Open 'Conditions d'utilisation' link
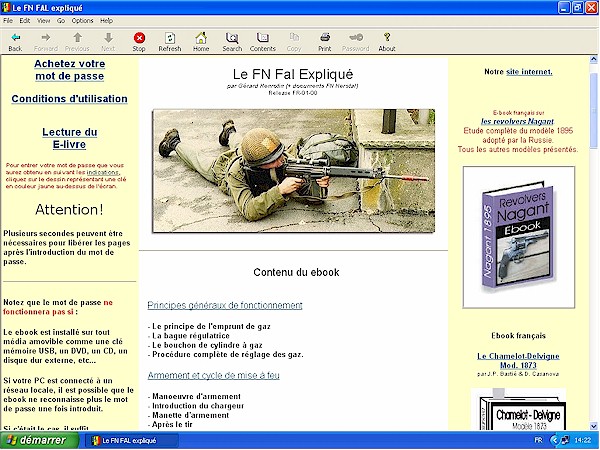This screenshot has width=600, height=450. (x=70, y=99)
